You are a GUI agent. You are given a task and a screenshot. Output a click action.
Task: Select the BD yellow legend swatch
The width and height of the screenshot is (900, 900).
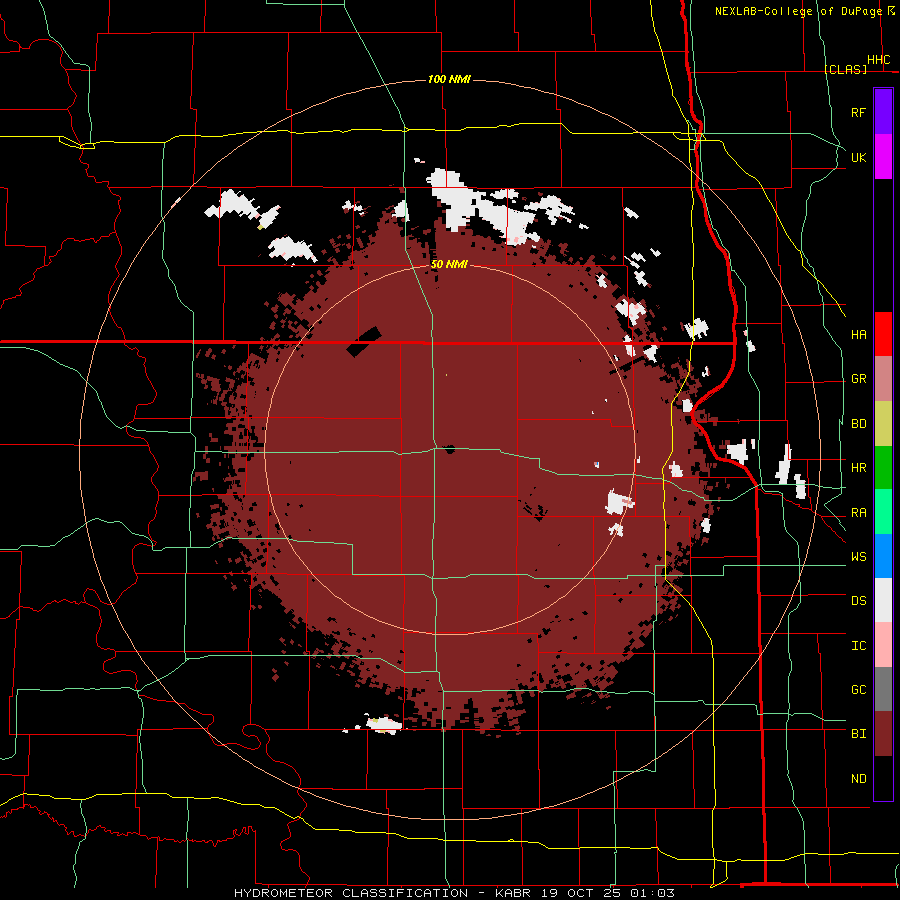(x=883, y=424)
